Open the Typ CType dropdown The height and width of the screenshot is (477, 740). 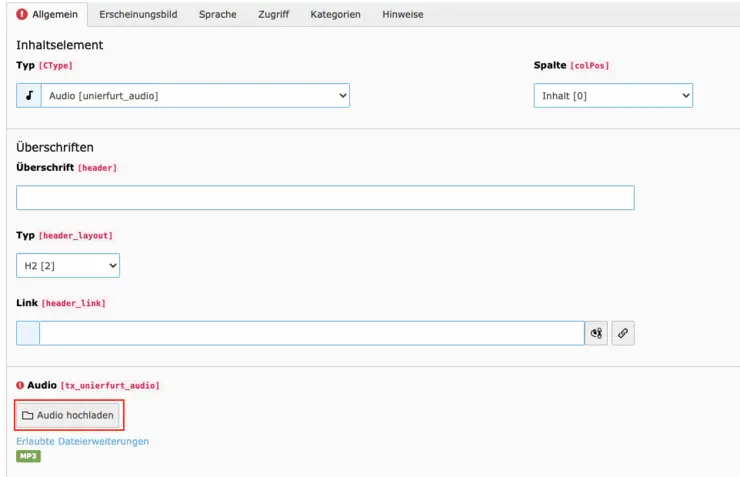coord(195,96)
